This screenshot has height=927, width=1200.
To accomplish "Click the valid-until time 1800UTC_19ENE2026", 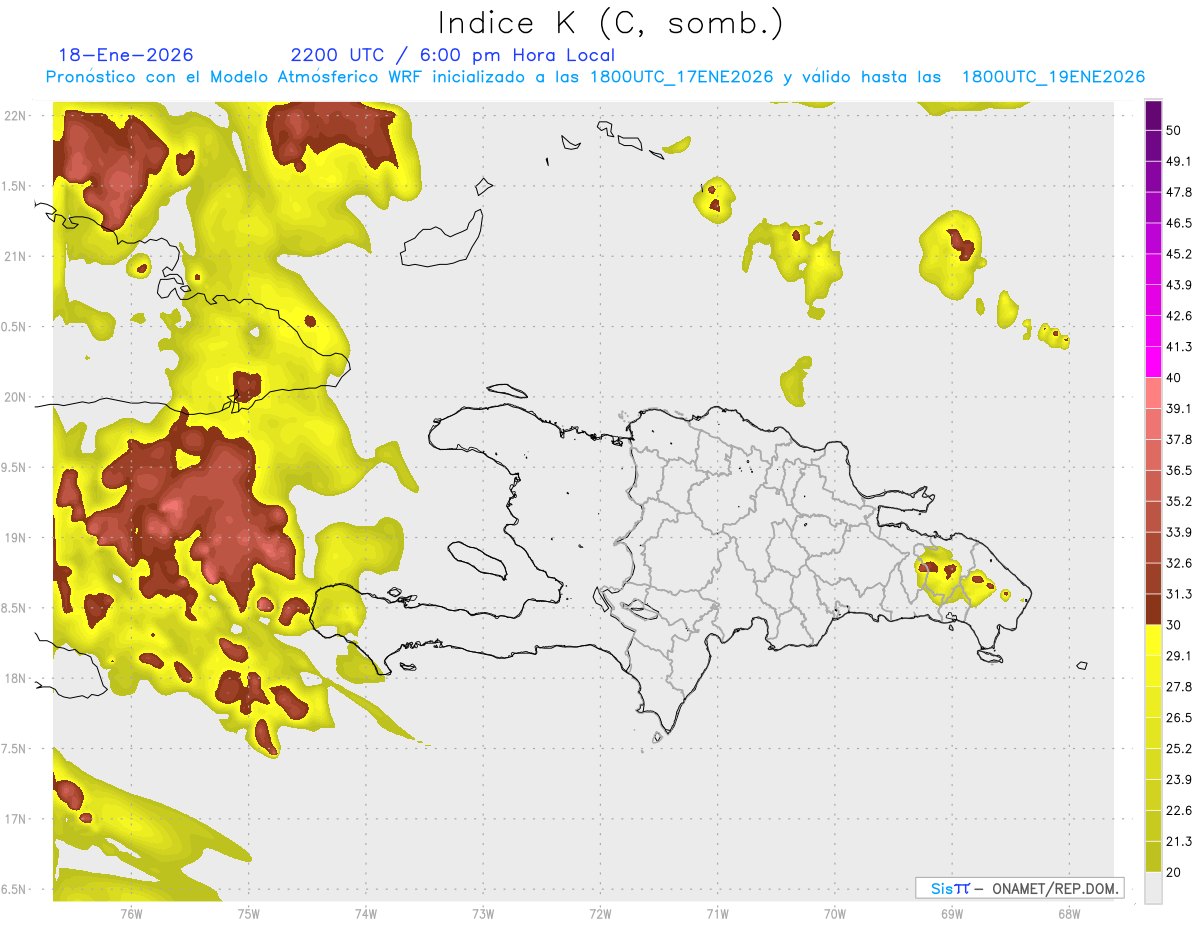I will point(1053,77).
